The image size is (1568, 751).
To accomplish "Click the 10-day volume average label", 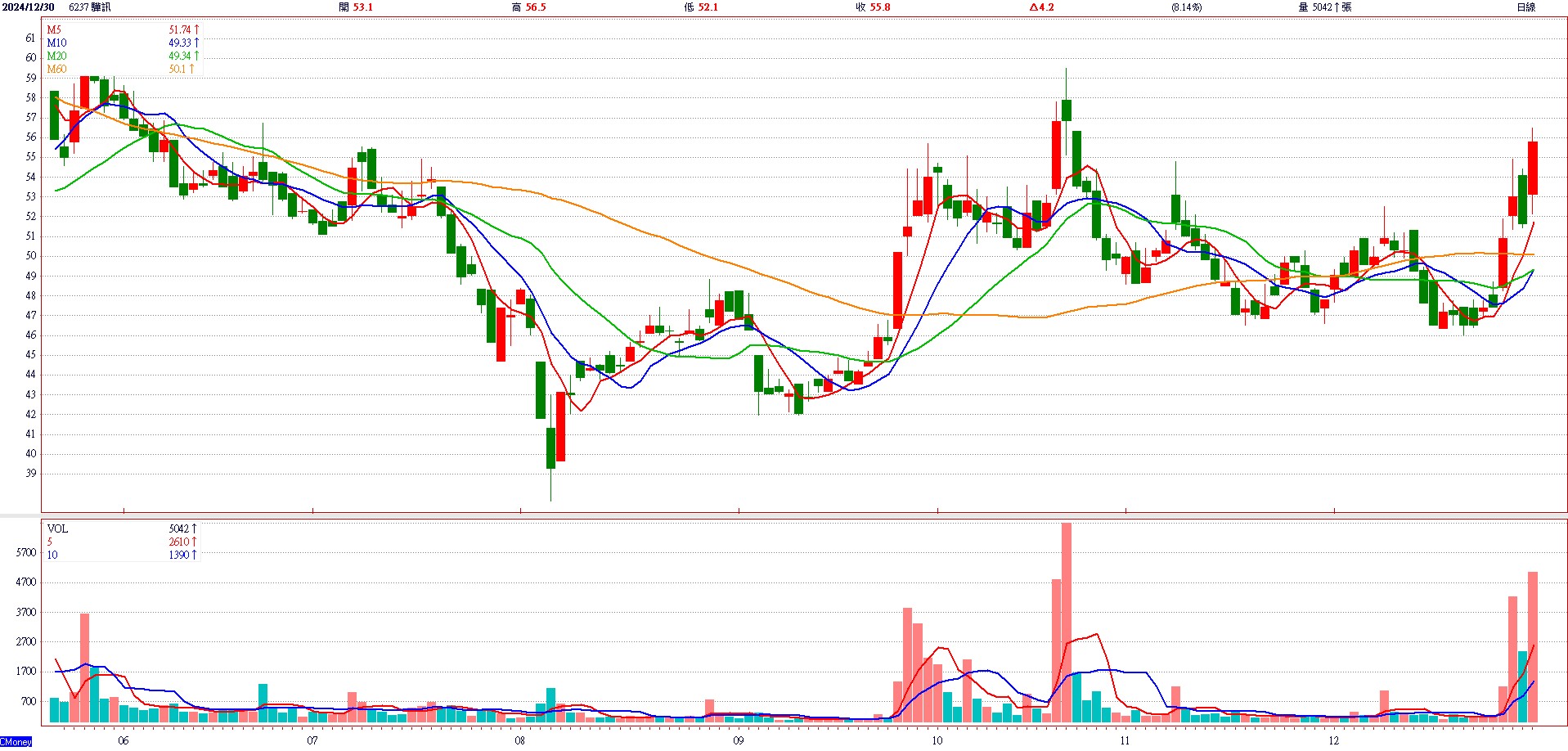I will click(x=52, y=555).
